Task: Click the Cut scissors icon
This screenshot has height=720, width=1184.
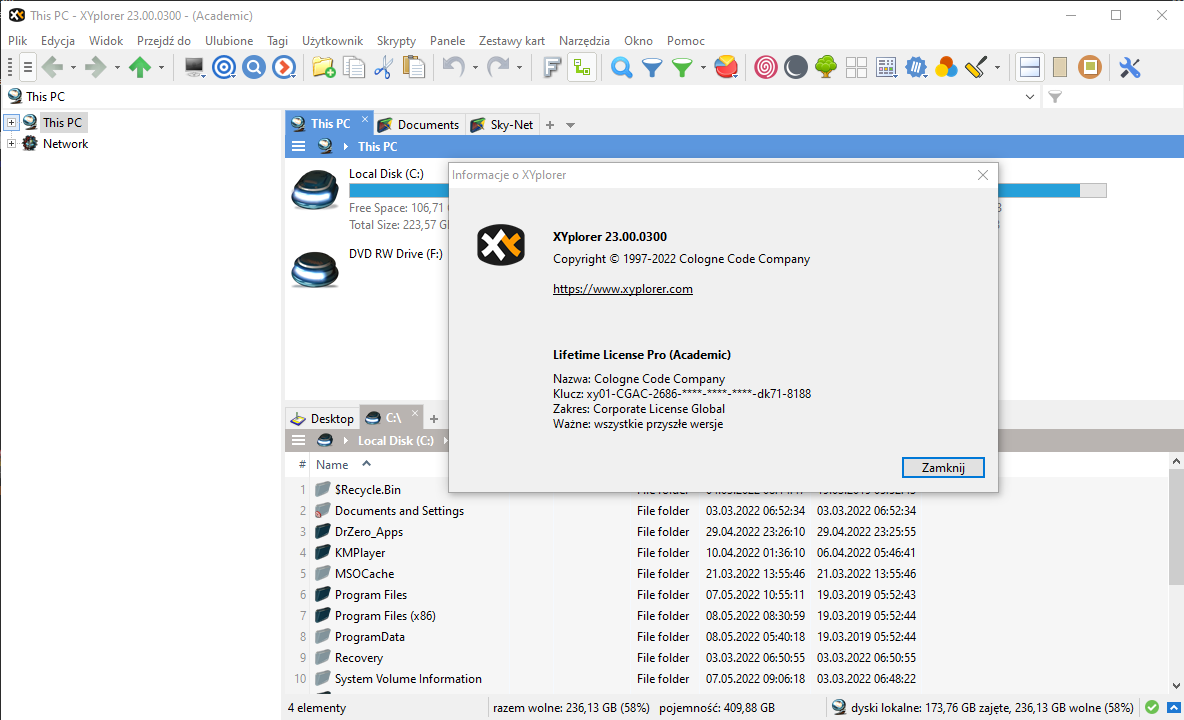Action: tap(384, 68)
